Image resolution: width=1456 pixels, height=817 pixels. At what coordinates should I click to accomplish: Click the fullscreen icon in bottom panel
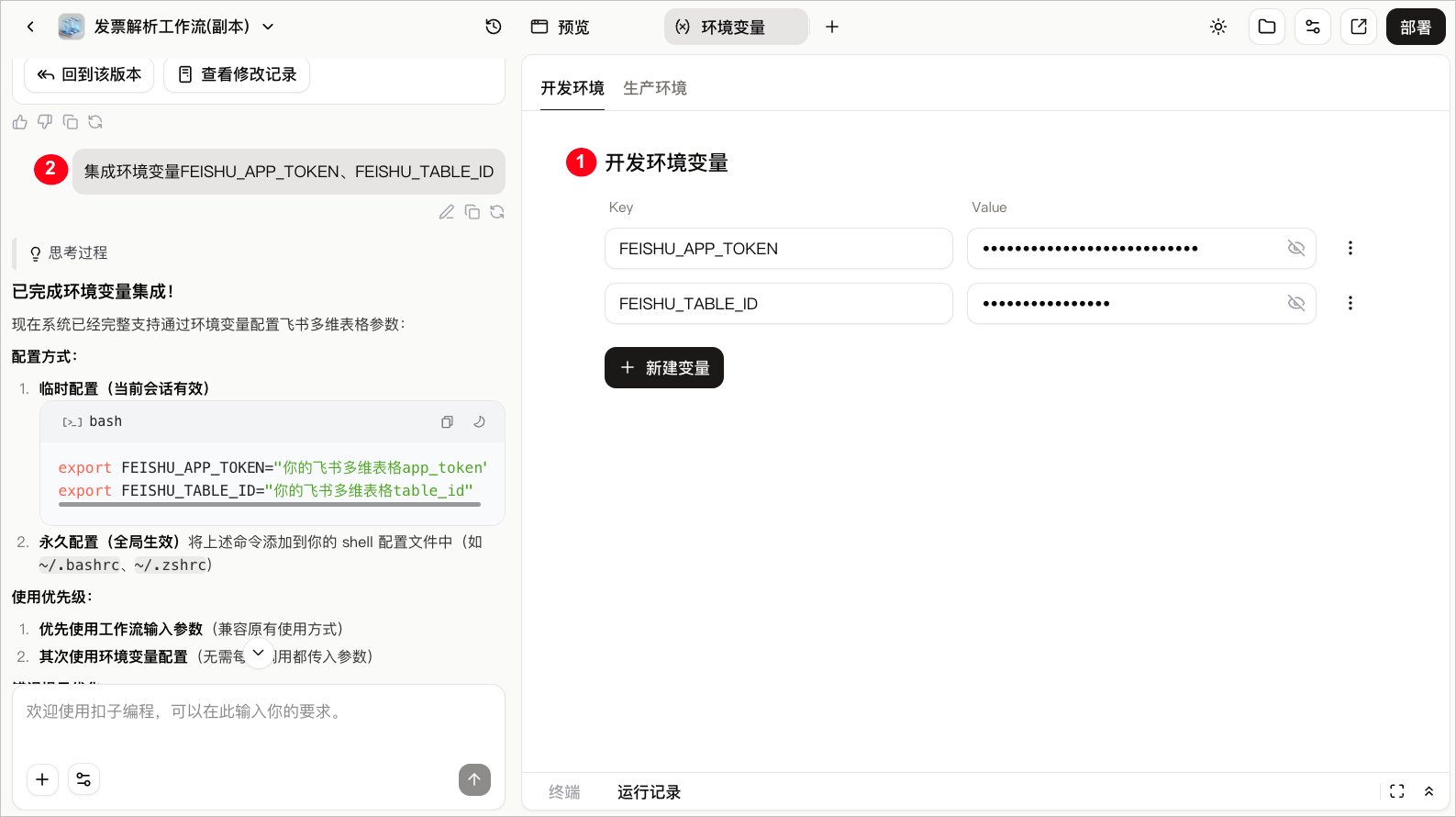1397,791
